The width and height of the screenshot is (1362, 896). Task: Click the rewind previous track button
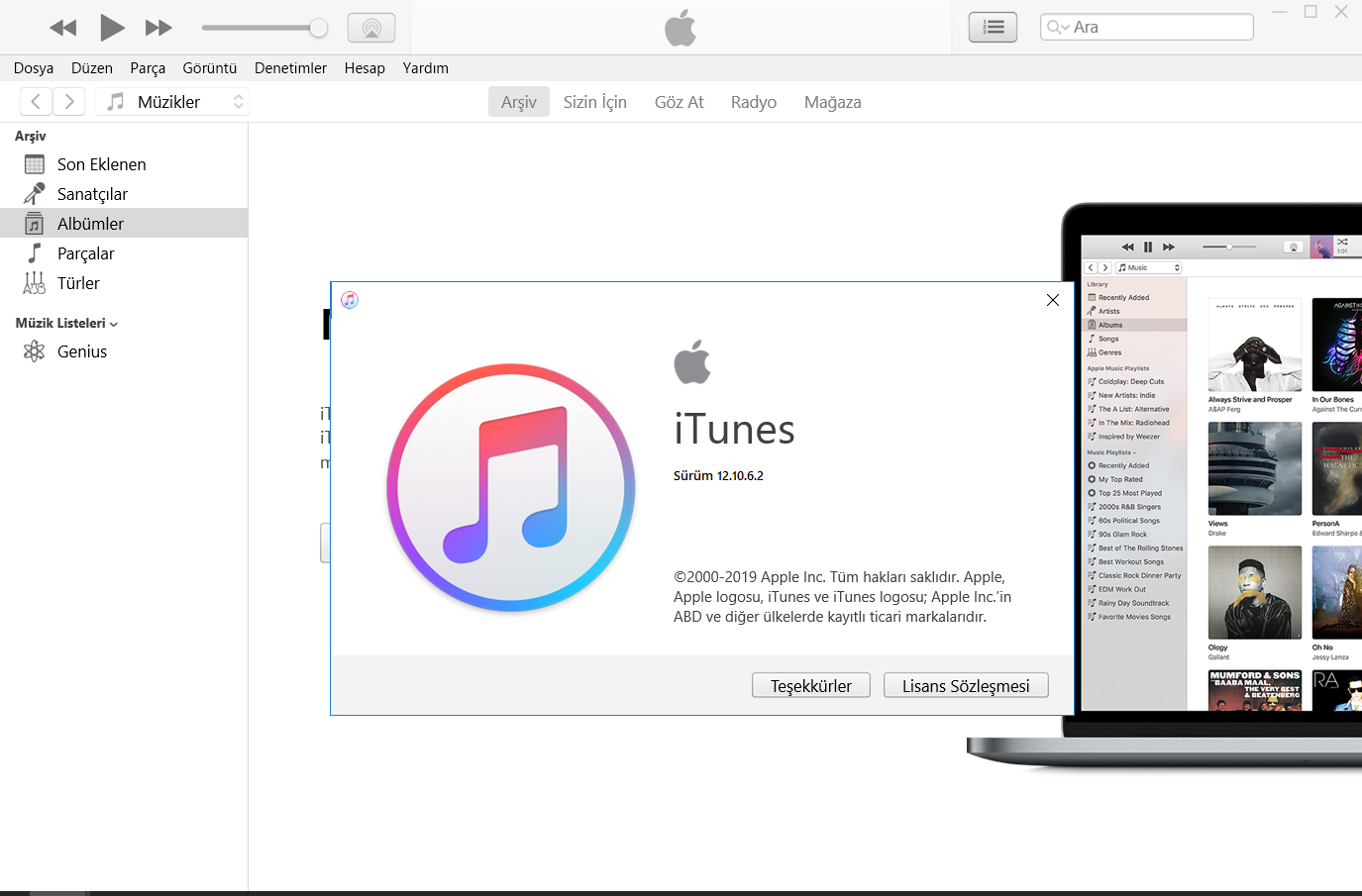pyautogui.click(x=63, y=28)
